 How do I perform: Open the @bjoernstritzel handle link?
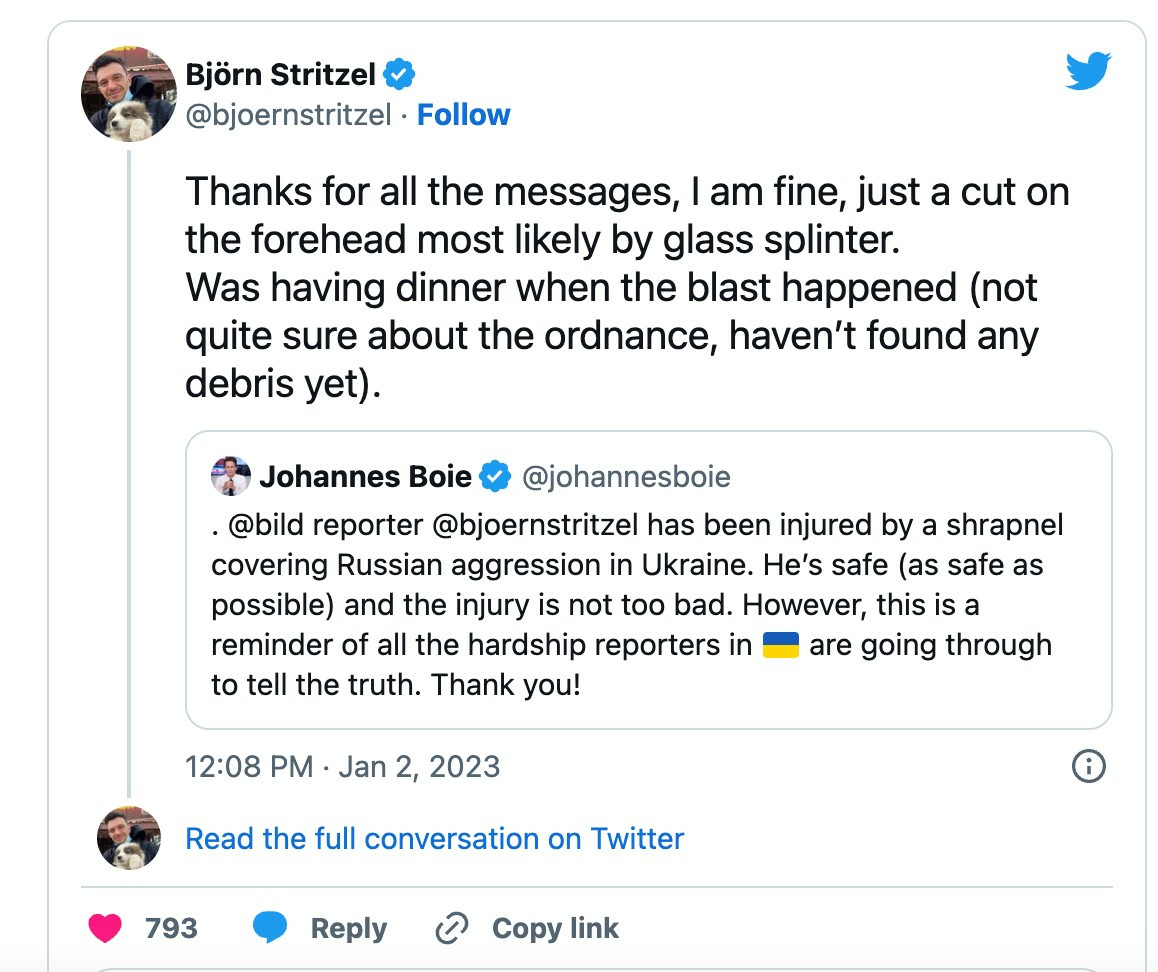tap(288, 115)
